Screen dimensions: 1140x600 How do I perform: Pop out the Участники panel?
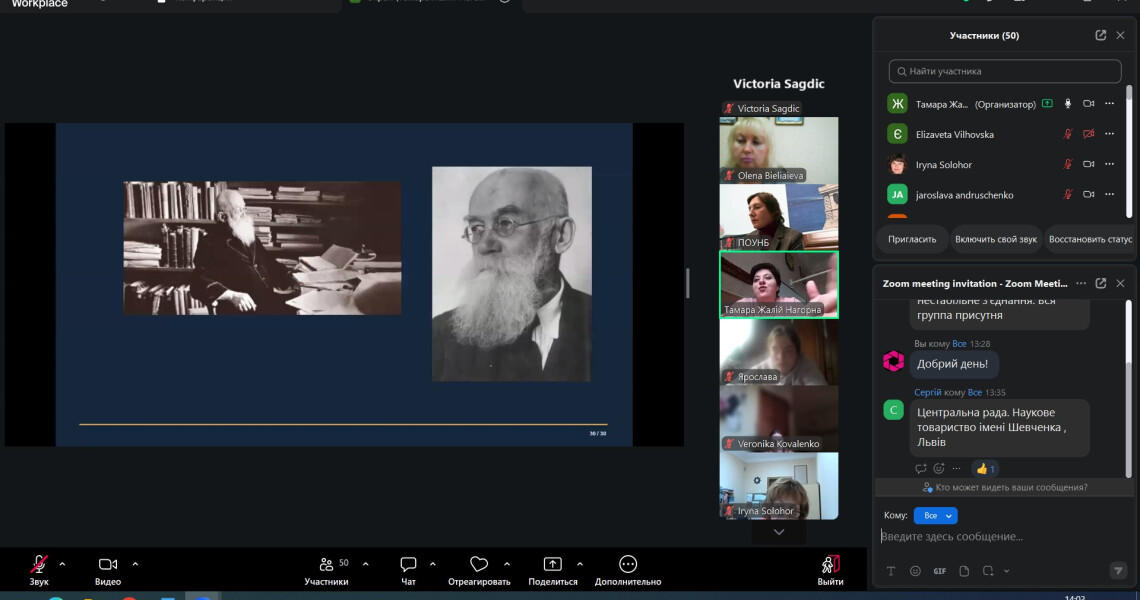(1101, 36)
